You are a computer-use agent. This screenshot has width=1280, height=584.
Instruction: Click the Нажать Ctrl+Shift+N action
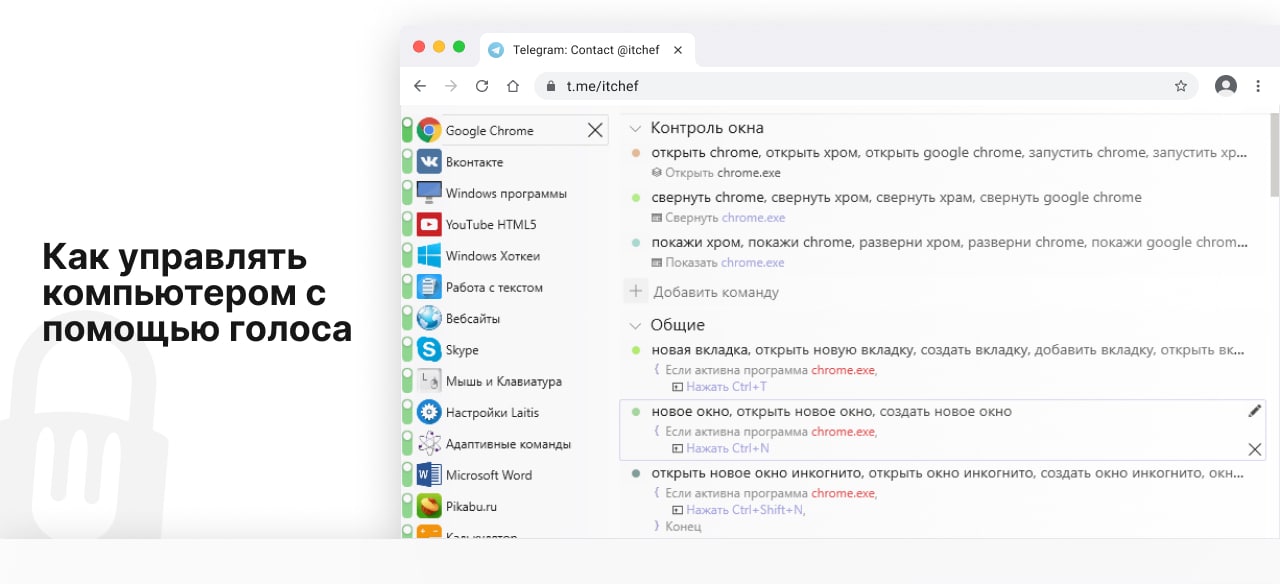coord(738,510)
